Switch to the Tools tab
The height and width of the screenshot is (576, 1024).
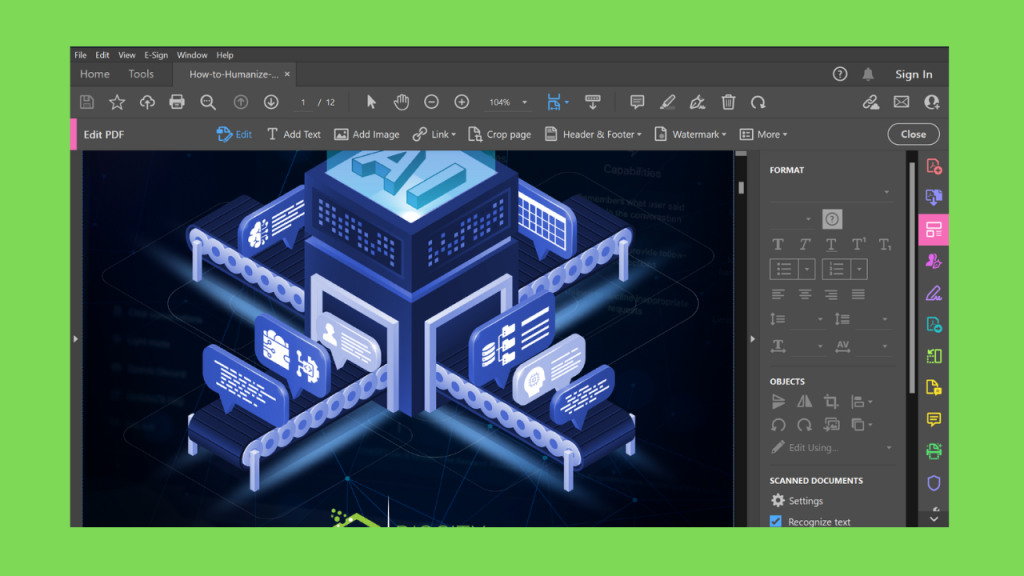click(x=141, y=74)
